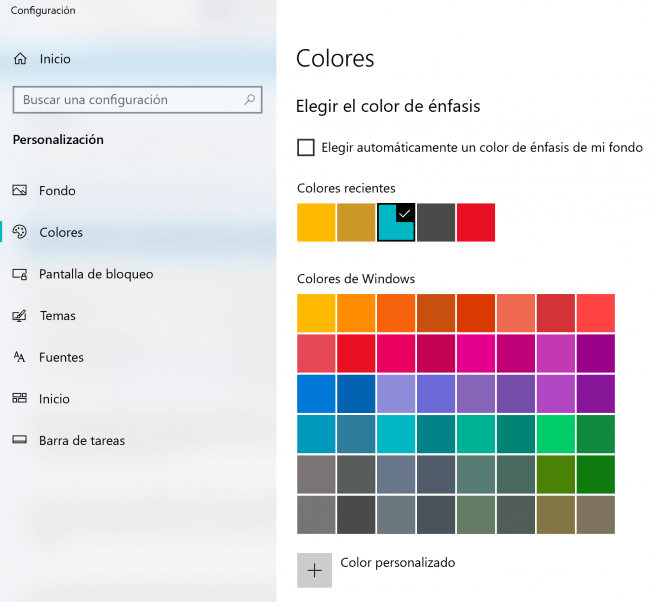650x602 pixels.
Task: Open the Fondo settings page
Action: coord(57,191)
